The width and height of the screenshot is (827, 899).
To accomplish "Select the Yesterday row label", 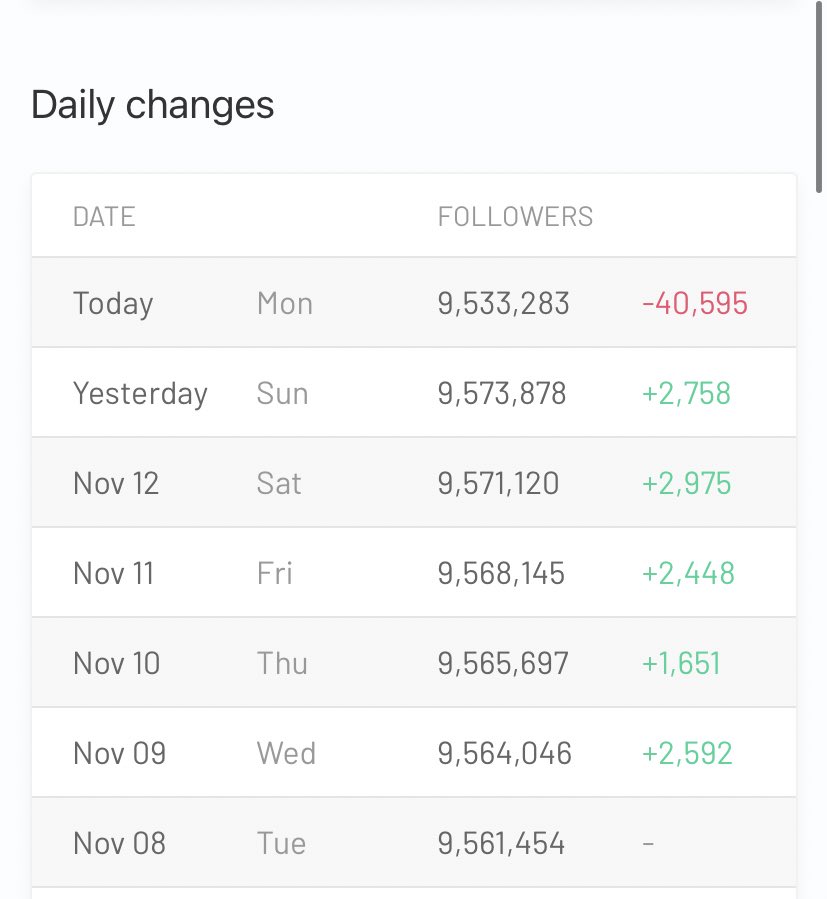I will pos(140,393).
